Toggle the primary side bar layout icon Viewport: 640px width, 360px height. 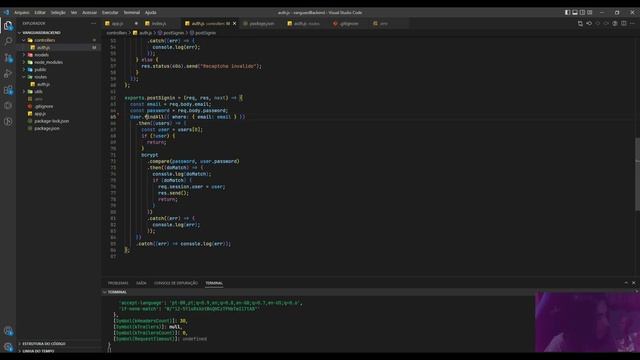[x=567, y=13]
